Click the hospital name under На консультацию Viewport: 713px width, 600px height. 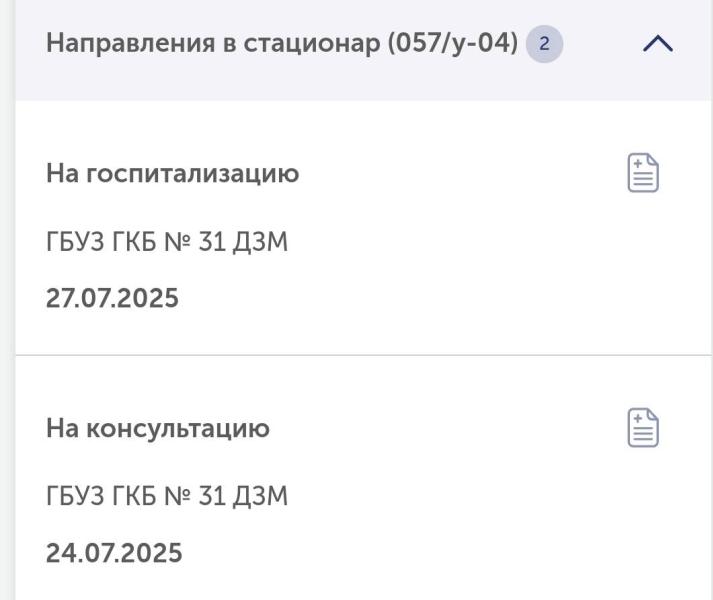167,495
